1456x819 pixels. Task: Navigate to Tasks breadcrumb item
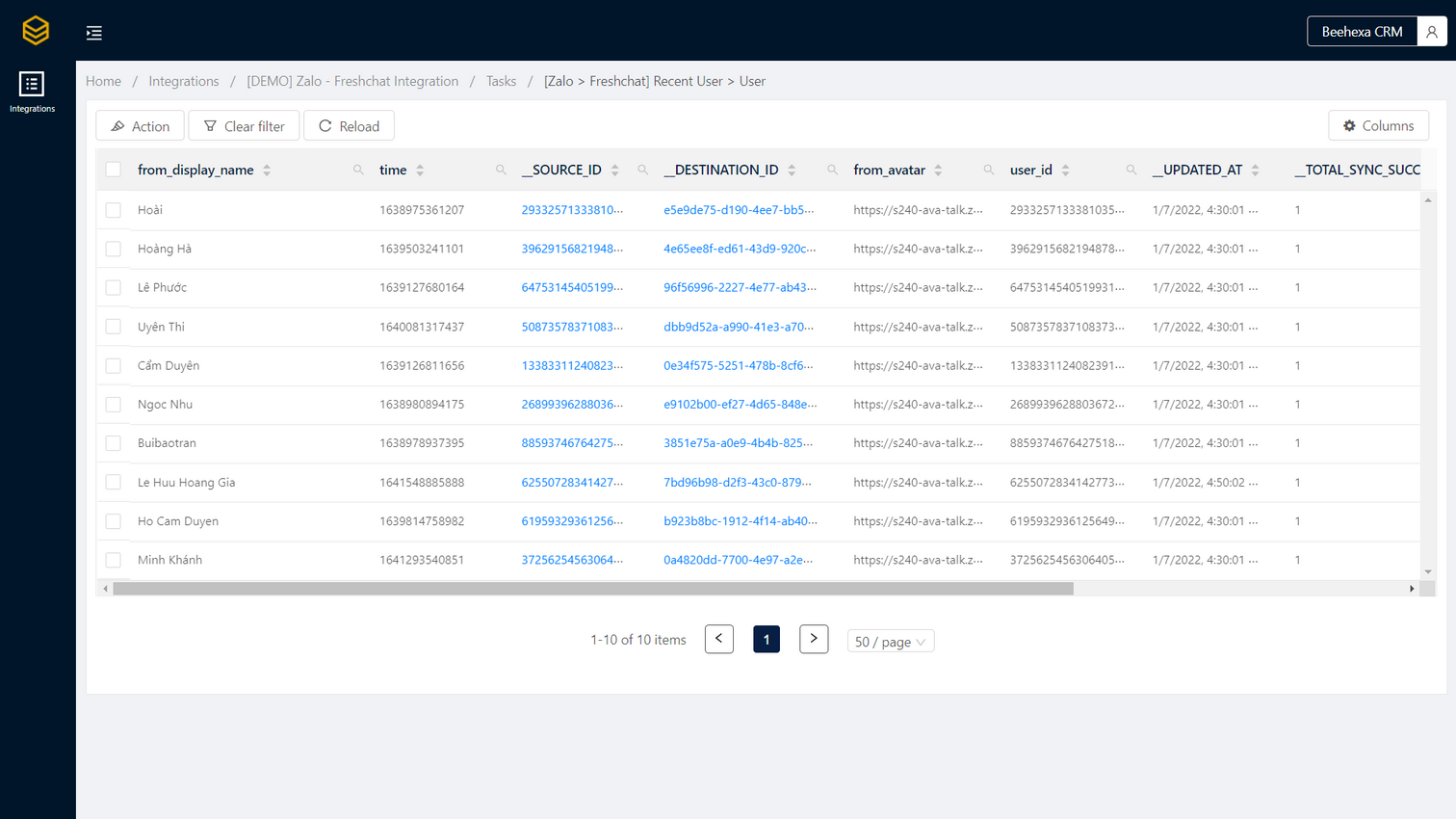501,81
